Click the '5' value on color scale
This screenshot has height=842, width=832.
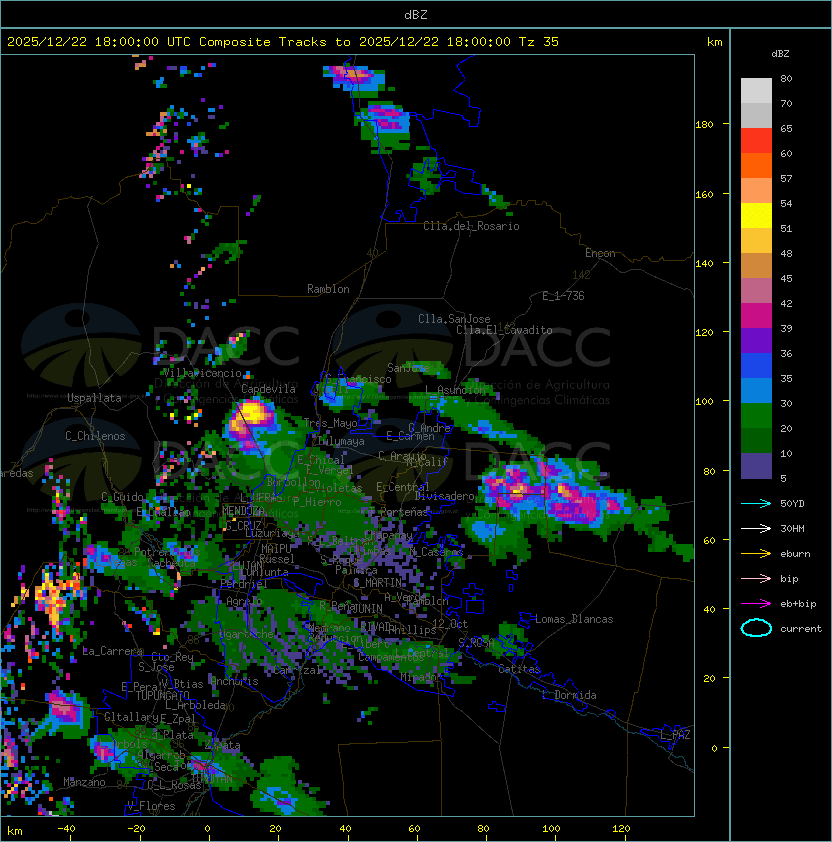pos(783,478)
